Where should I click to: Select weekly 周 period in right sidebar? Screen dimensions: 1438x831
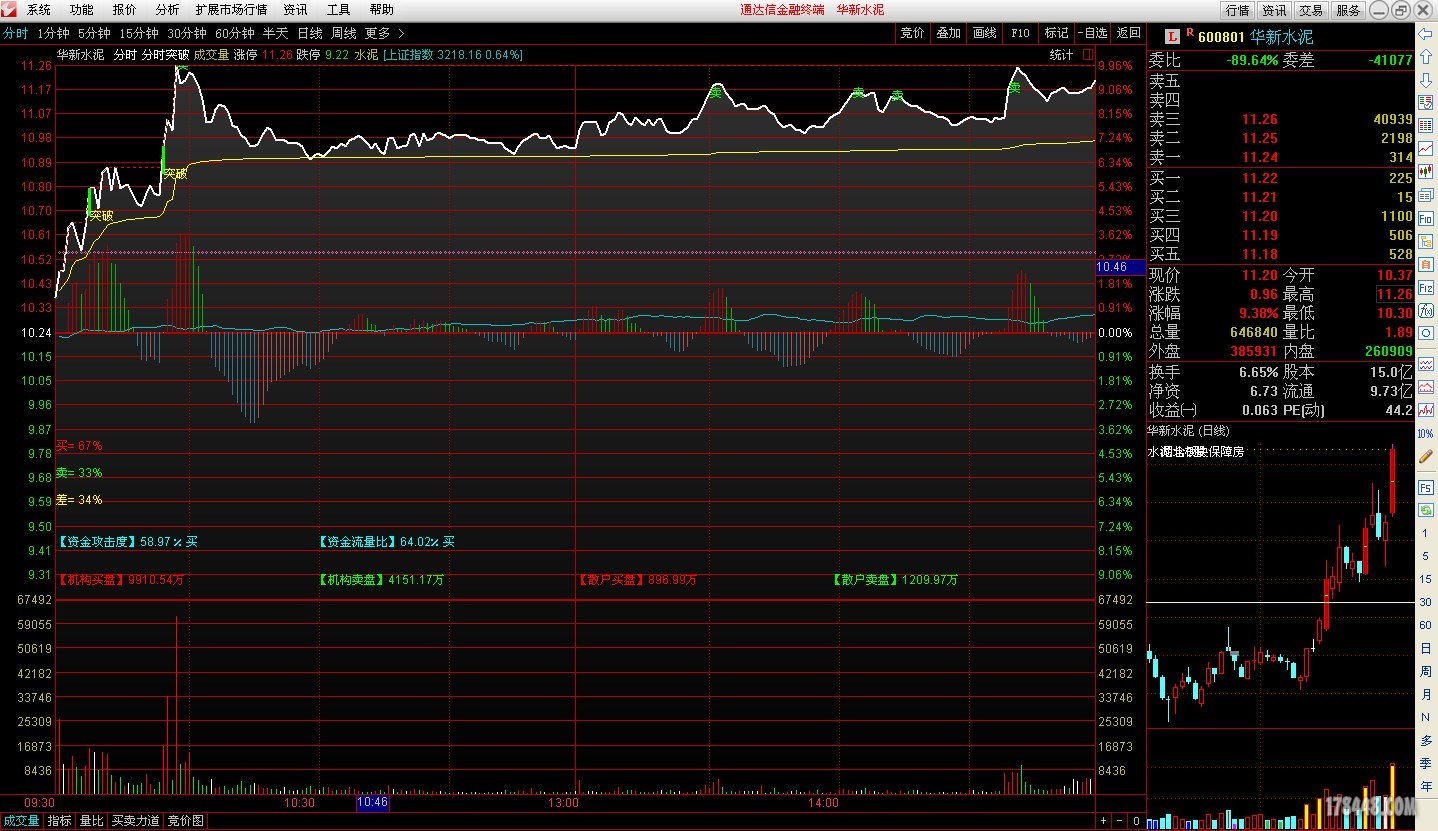[1426, 671]
